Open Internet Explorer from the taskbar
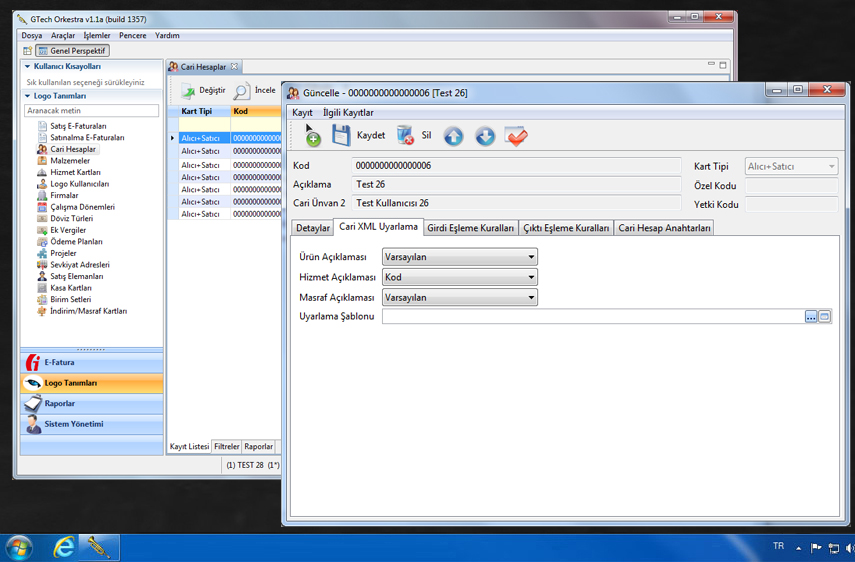855x562 pixels. click(x=63, y=547)
